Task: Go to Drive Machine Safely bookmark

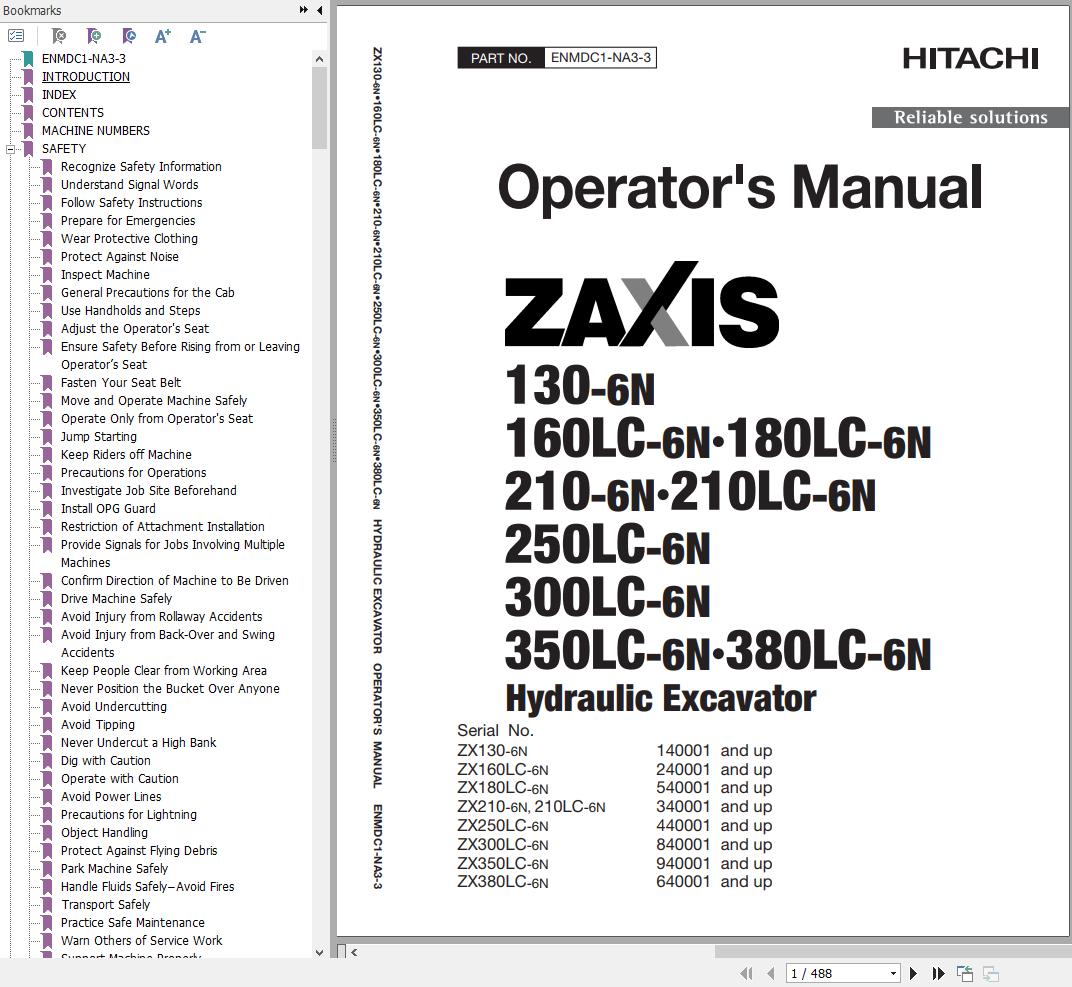Action: (x=116, y=599)
